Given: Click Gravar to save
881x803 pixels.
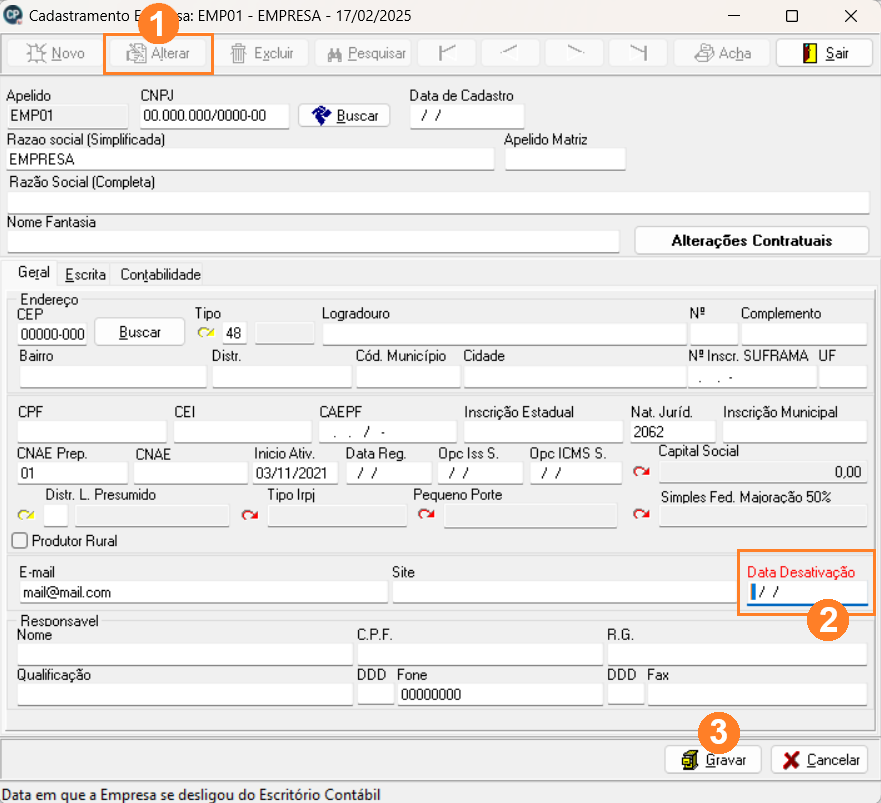Looking at the screenshot, I should pyautogui.click(x=713, y=760).
